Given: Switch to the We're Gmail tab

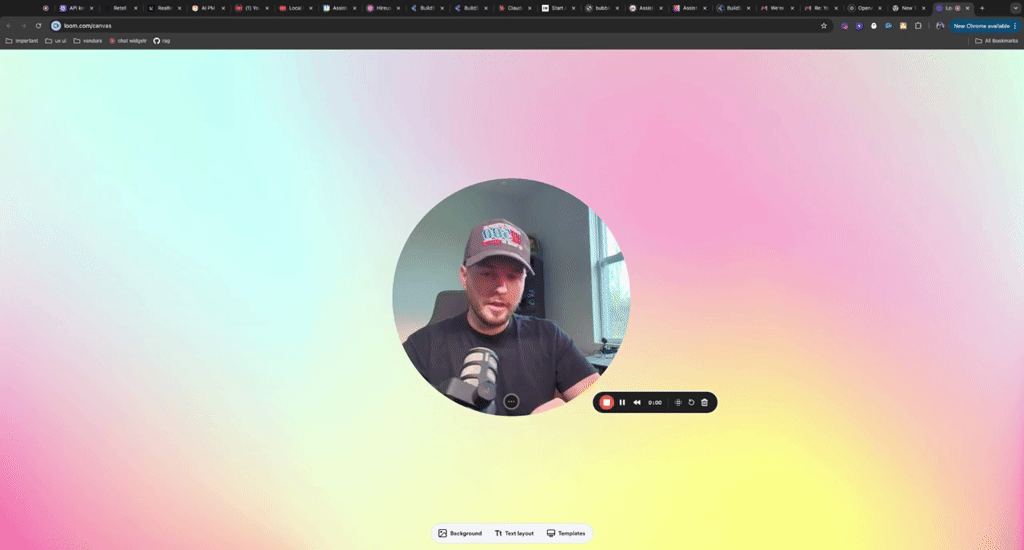Looking at the screenshot, I should click(x=776, y=8).
